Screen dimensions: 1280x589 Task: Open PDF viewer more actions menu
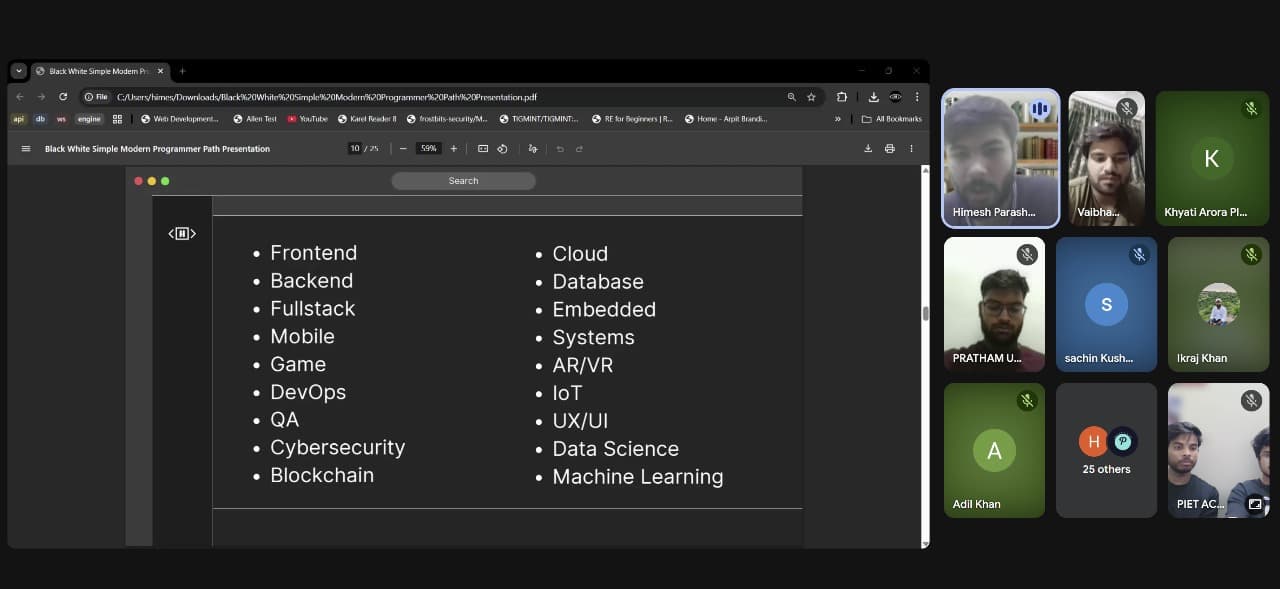click(x=911, y=148)
